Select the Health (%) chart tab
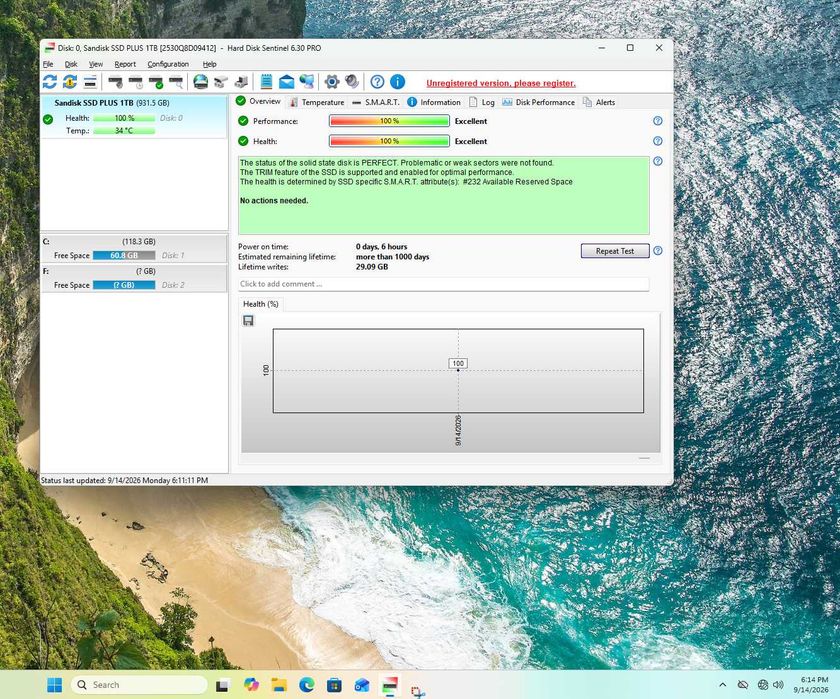 pos(261,304)
